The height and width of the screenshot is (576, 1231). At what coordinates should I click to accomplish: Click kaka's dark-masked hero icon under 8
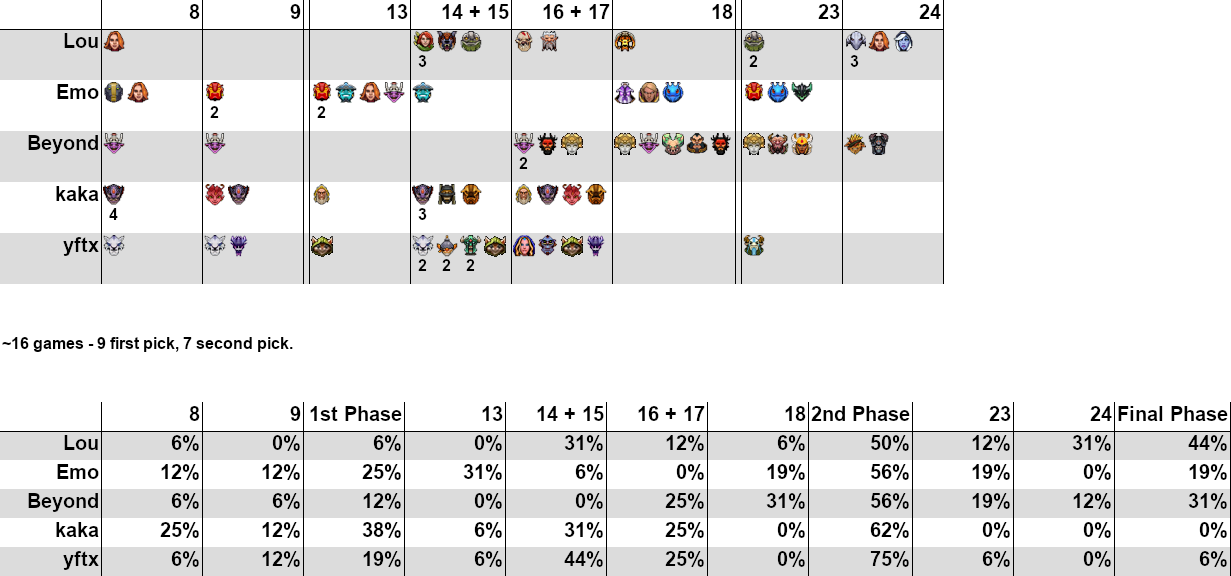pos(114,194)
